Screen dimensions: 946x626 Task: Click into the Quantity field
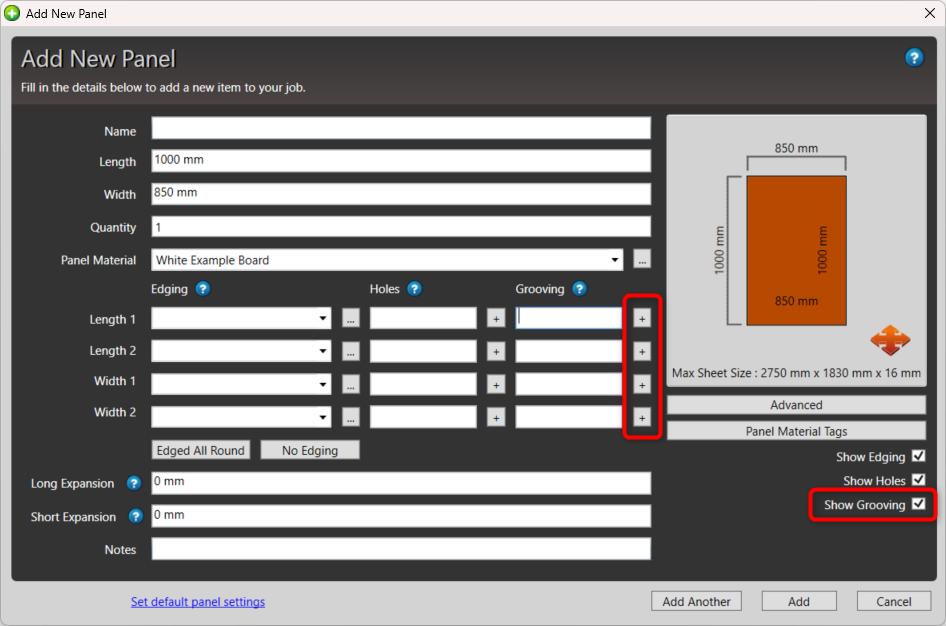(401, 227)
